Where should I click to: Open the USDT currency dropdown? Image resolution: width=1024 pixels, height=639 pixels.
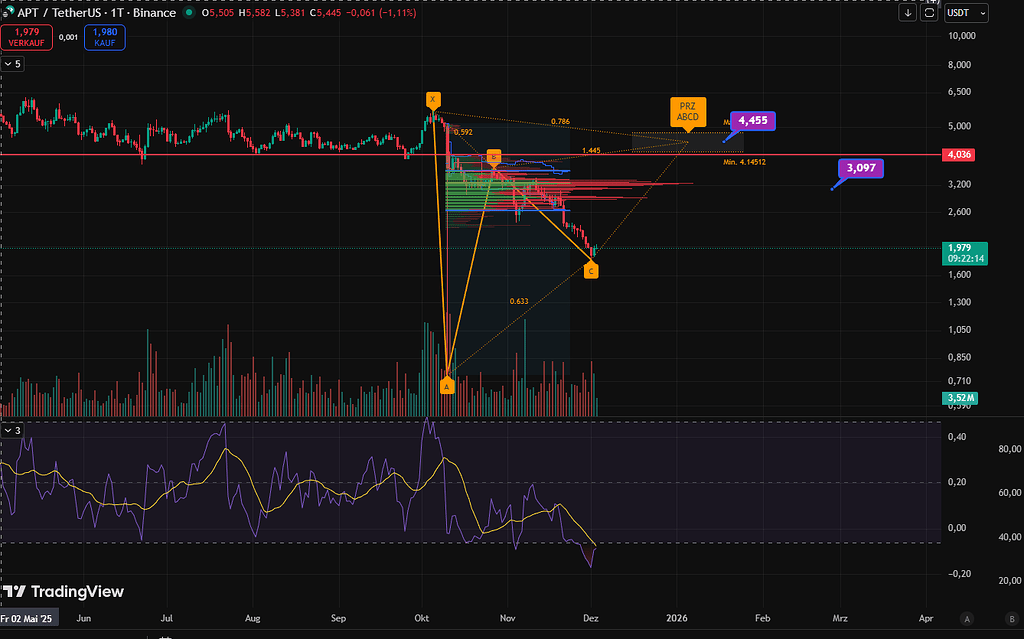point(966,13)
